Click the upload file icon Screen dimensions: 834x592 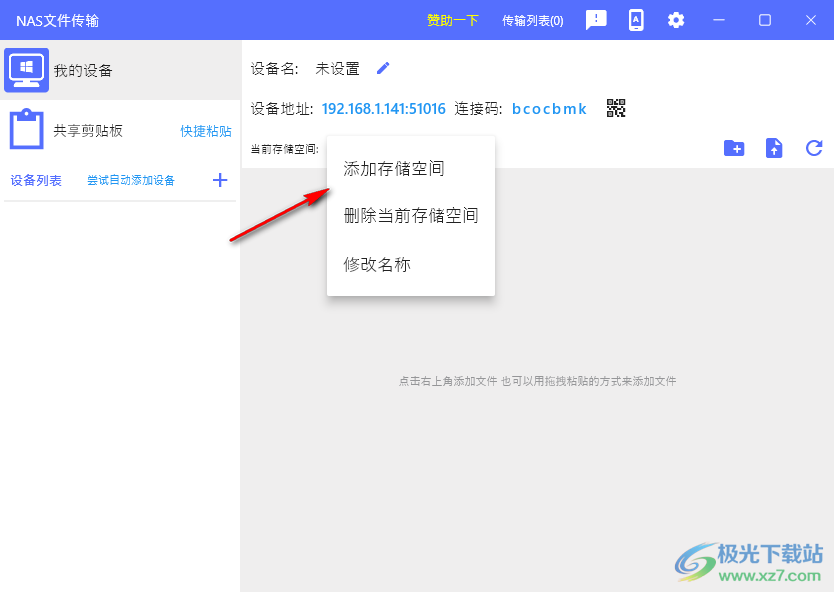point(774,148)
